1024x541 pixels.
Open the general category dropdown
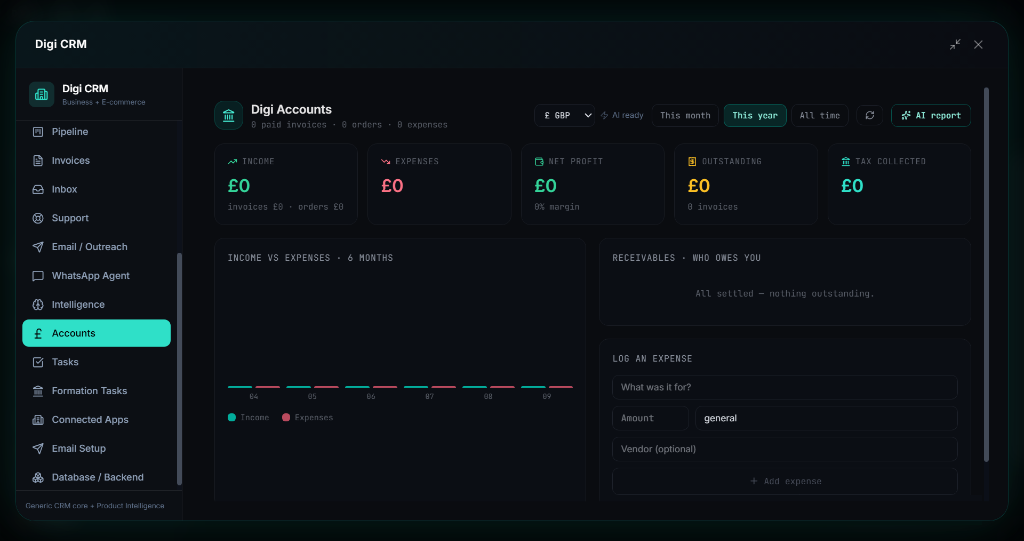pyautogui.click(x=826, y=418)
